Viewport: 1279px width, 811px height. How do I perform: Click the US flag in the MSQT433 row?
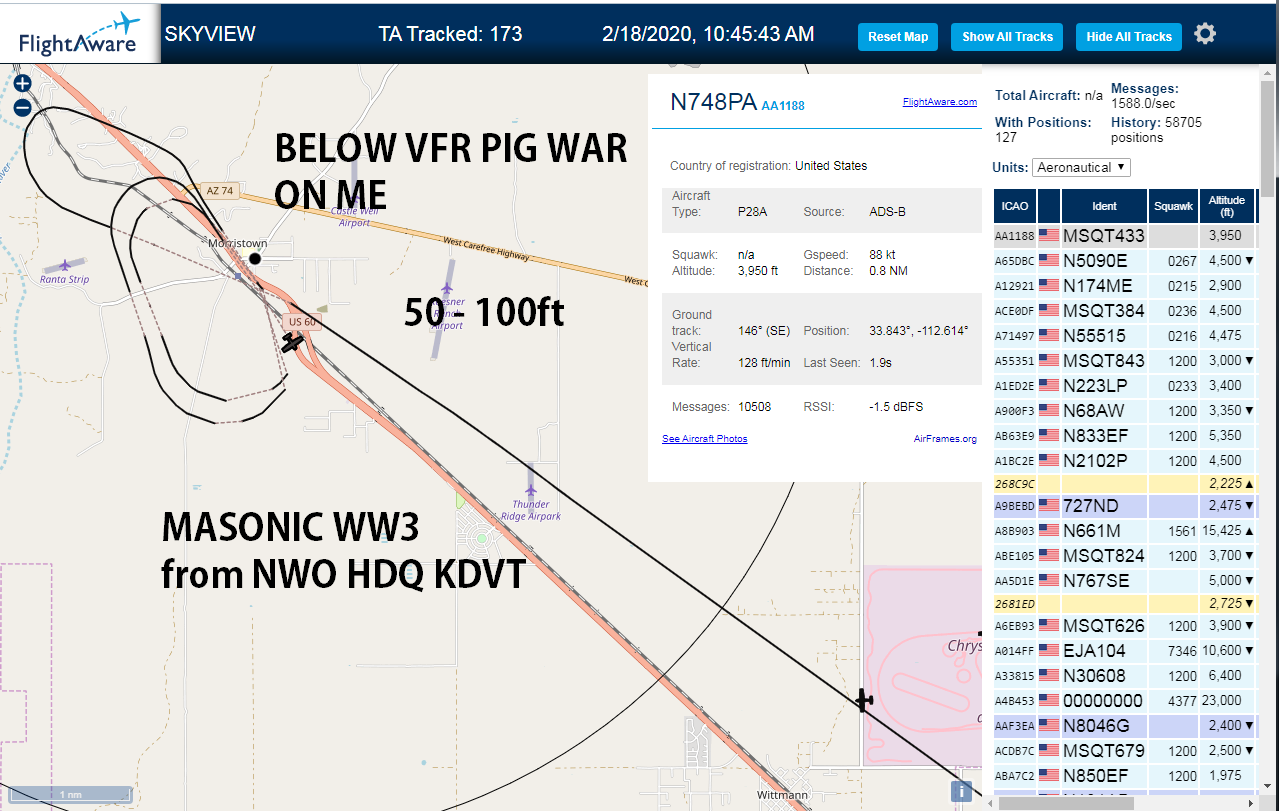[1049, 236]
